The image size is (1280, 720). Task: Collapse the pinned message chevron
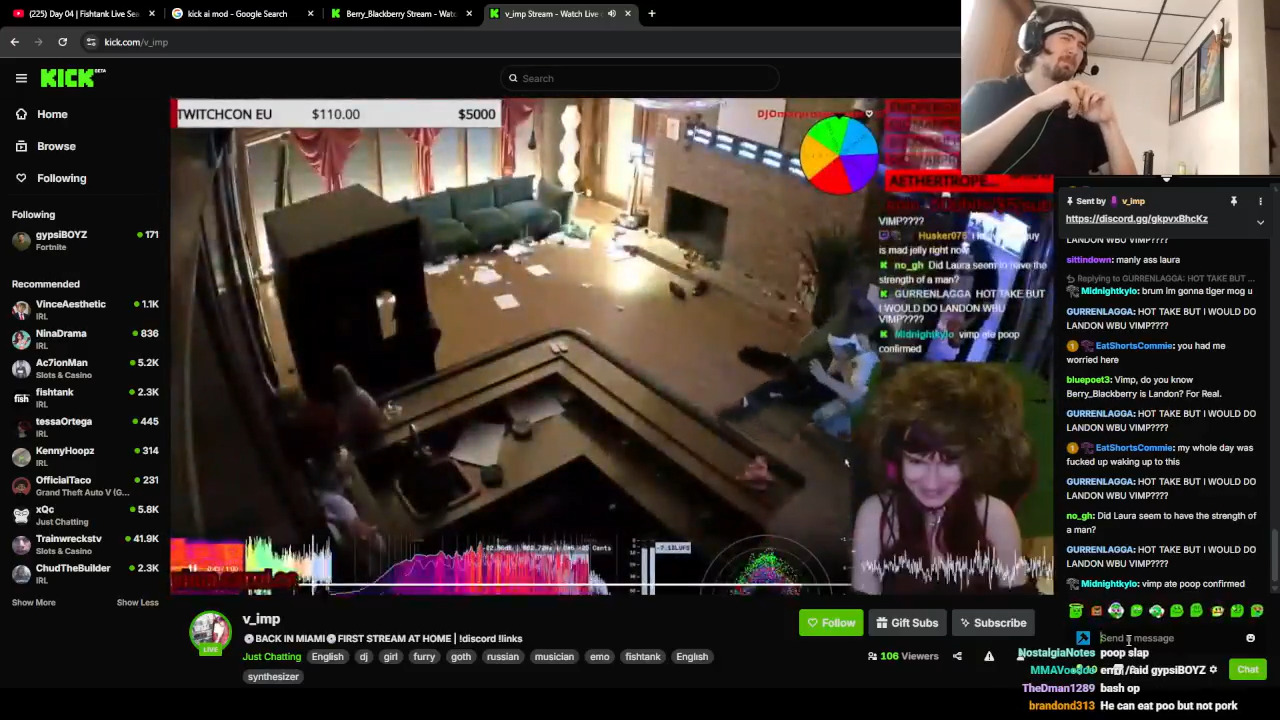(x=1260, y=222)
